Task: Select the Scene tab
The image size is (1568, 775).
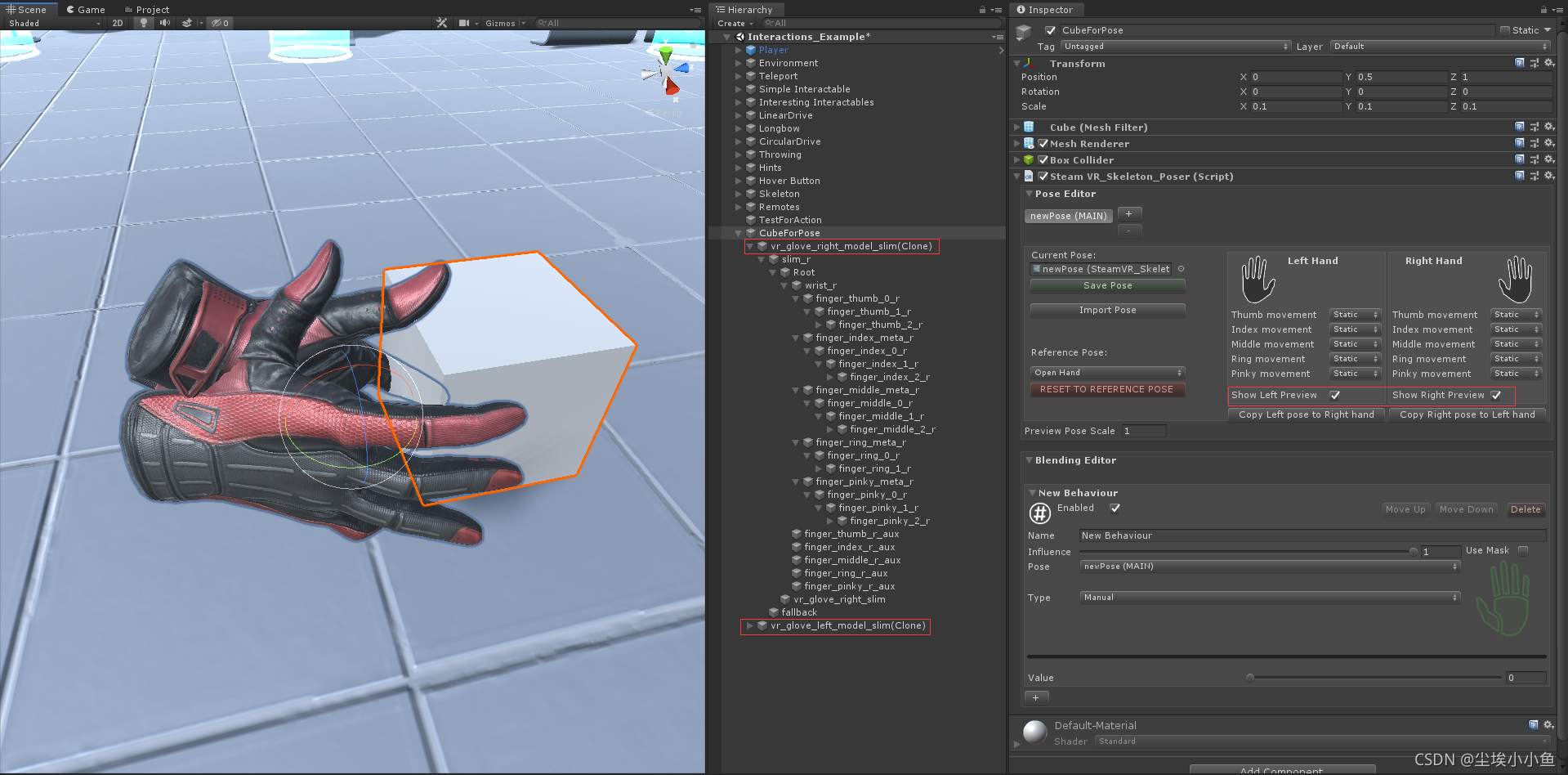Action: [27, 10]
